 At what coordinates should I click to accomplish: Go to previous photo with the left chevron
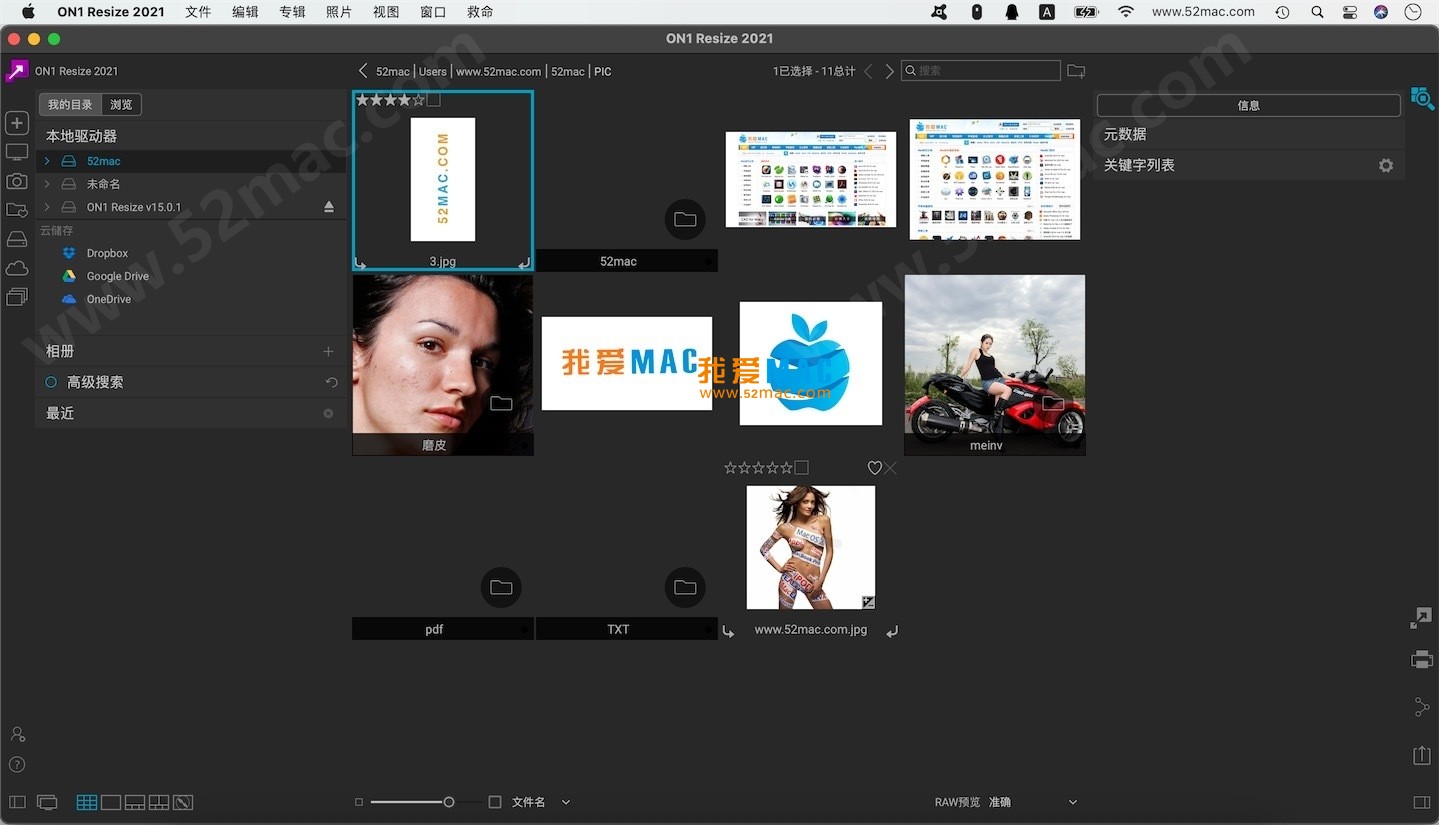[x=868, y=71]
